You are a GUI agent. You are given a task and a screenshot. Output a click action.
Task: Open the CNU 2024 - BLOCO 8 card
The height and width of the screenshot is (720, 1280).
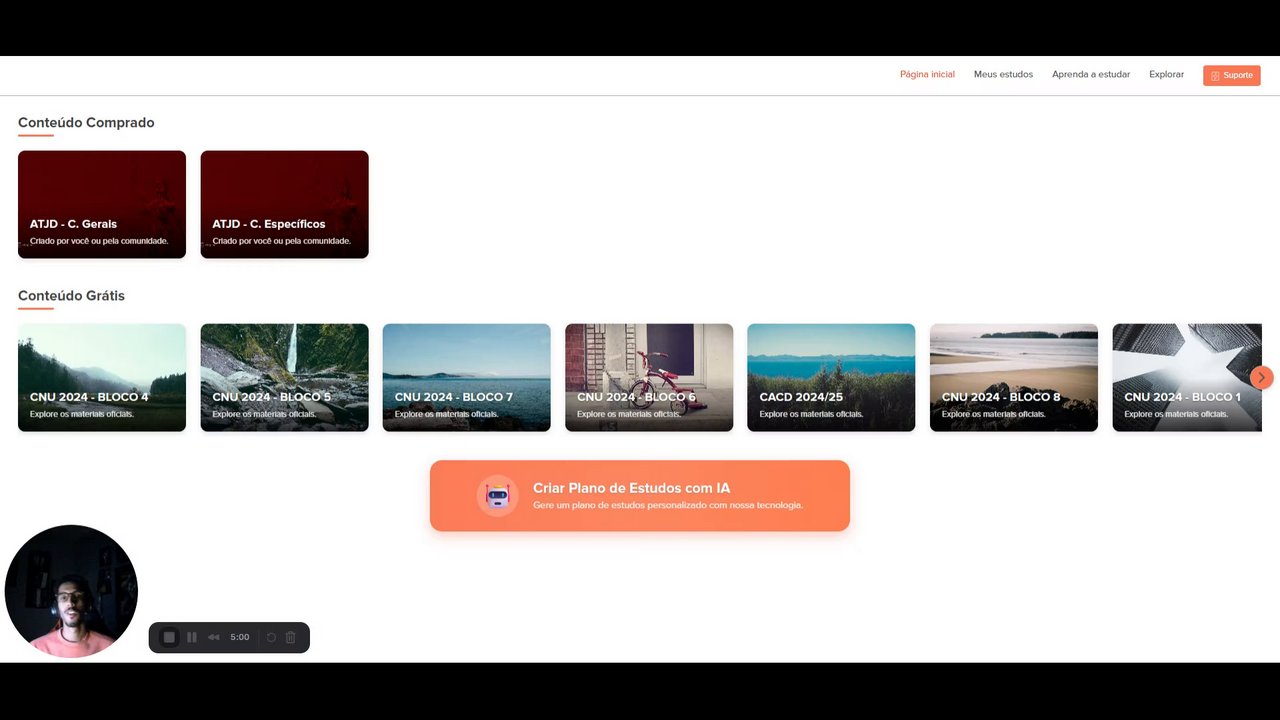[x=1014, y=377]
